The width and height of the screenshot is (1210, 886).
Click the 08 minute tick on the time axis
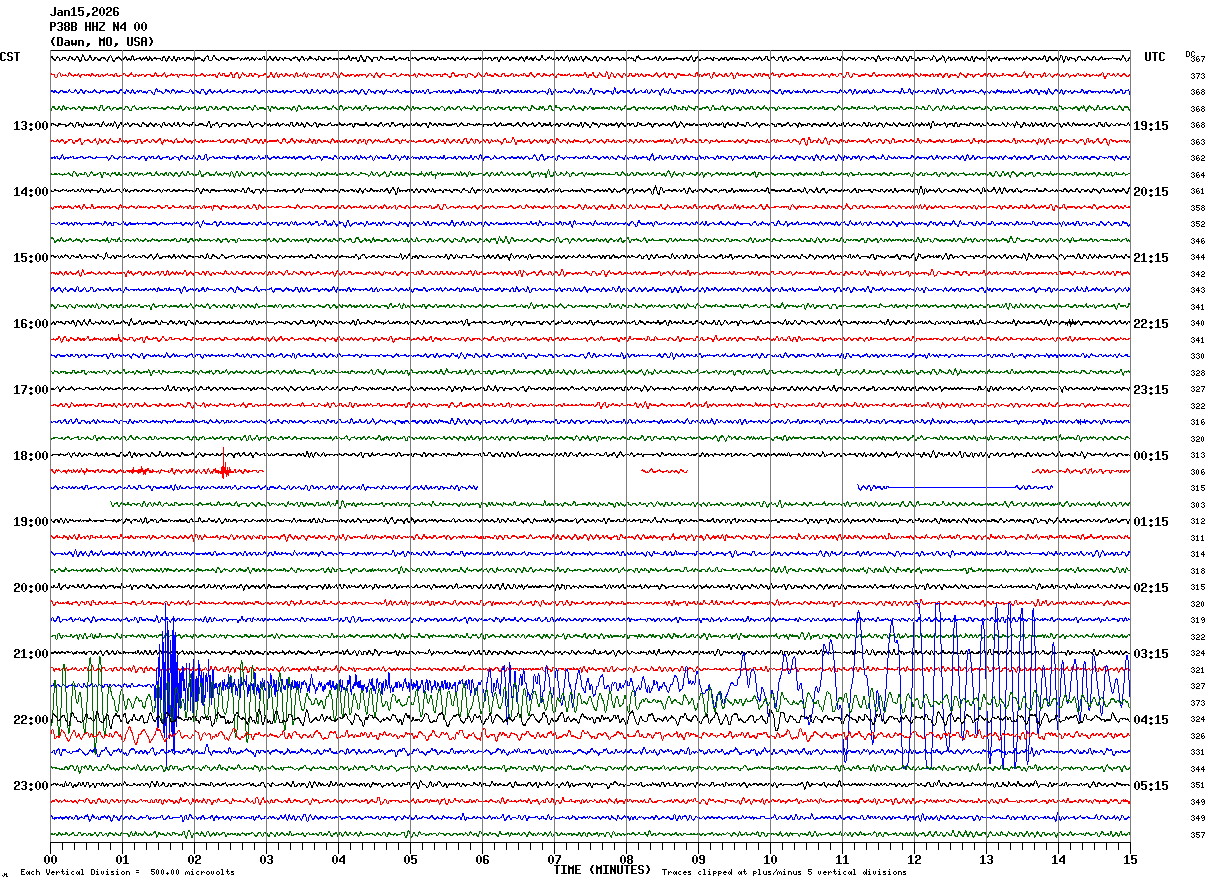[626, 859]
